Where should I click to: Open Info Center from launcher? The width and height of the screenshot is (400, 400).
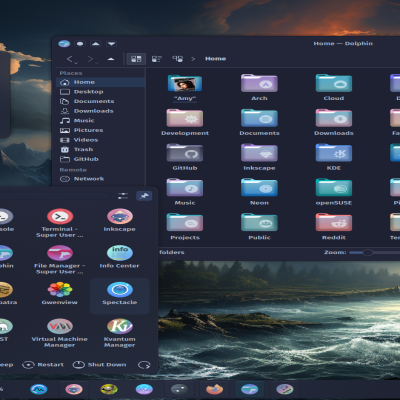(120, 257)
